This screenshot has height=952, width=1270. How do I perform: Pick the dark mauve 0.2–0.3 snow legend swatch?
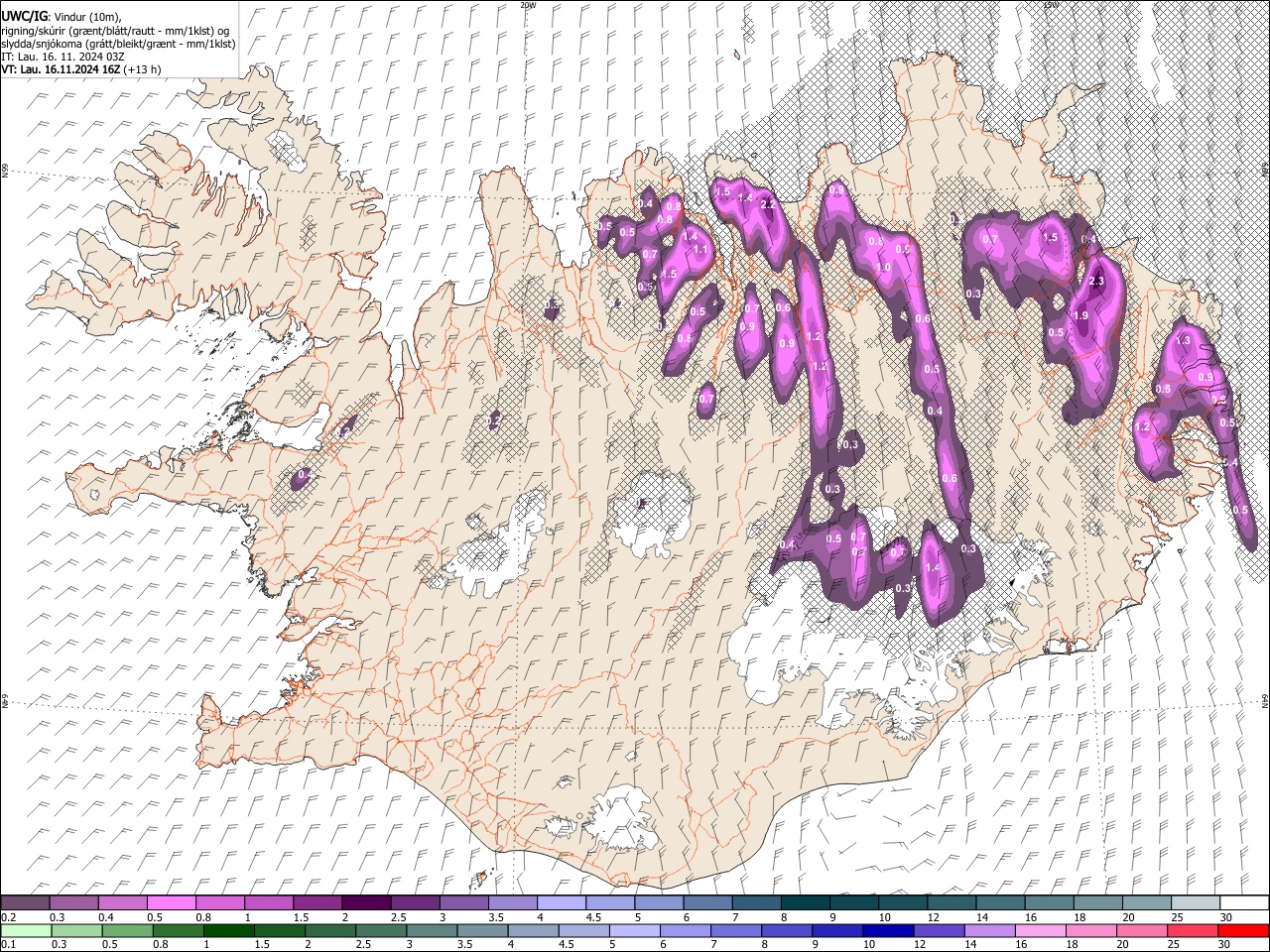(x=25, y=902)
